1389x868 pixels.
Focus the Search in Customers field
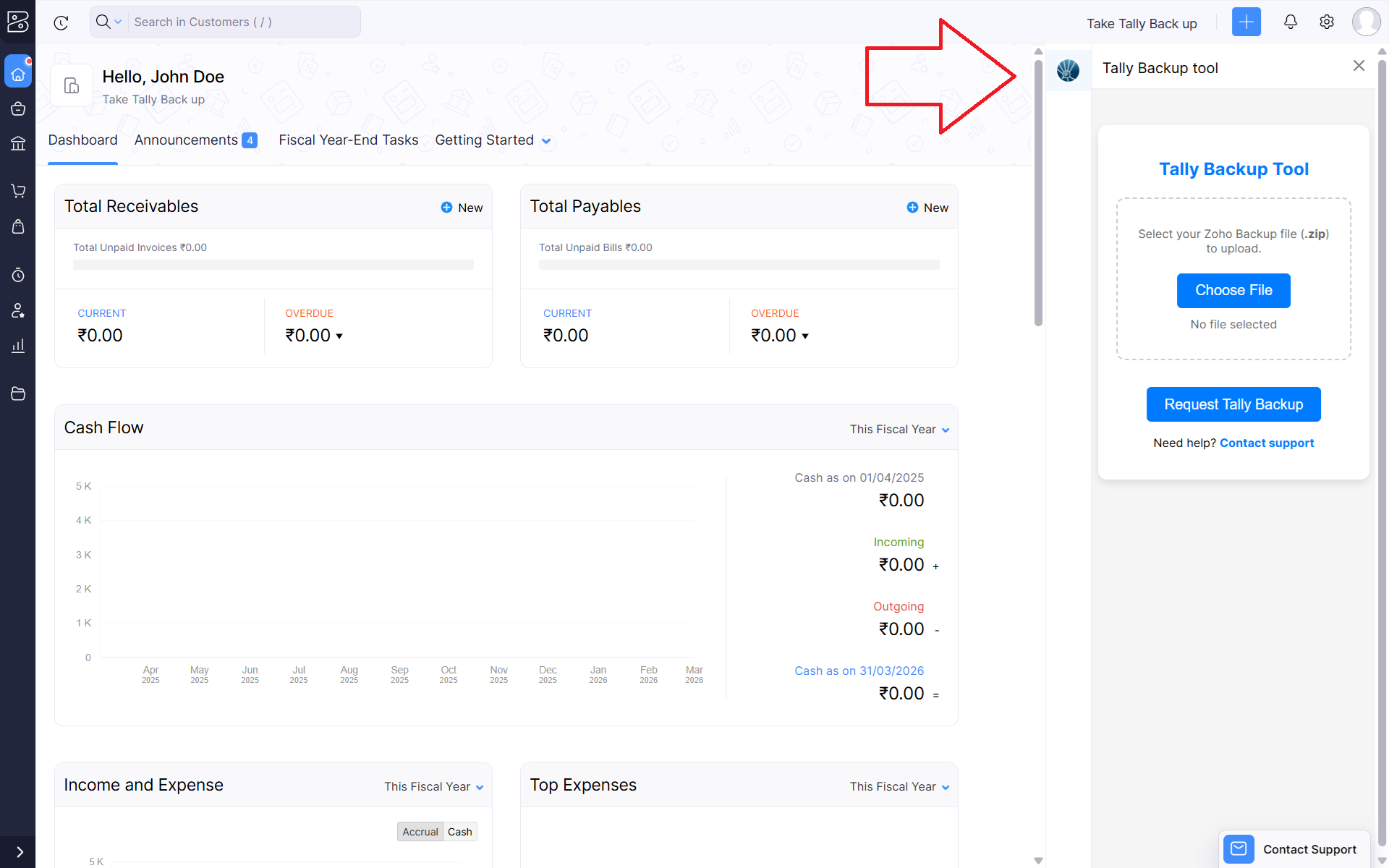245,22
